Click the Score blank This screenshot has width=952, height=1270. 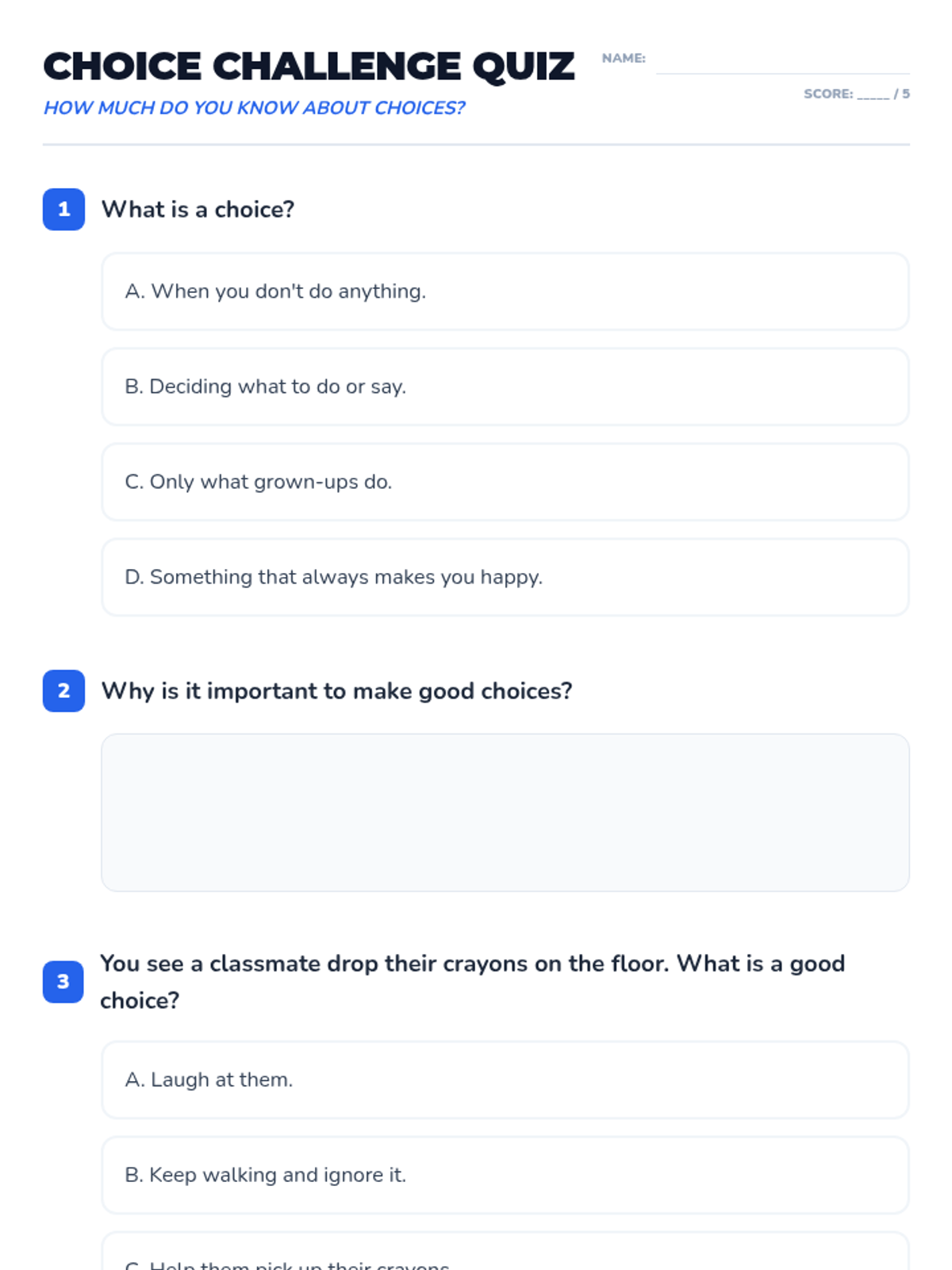pos(873,95)
